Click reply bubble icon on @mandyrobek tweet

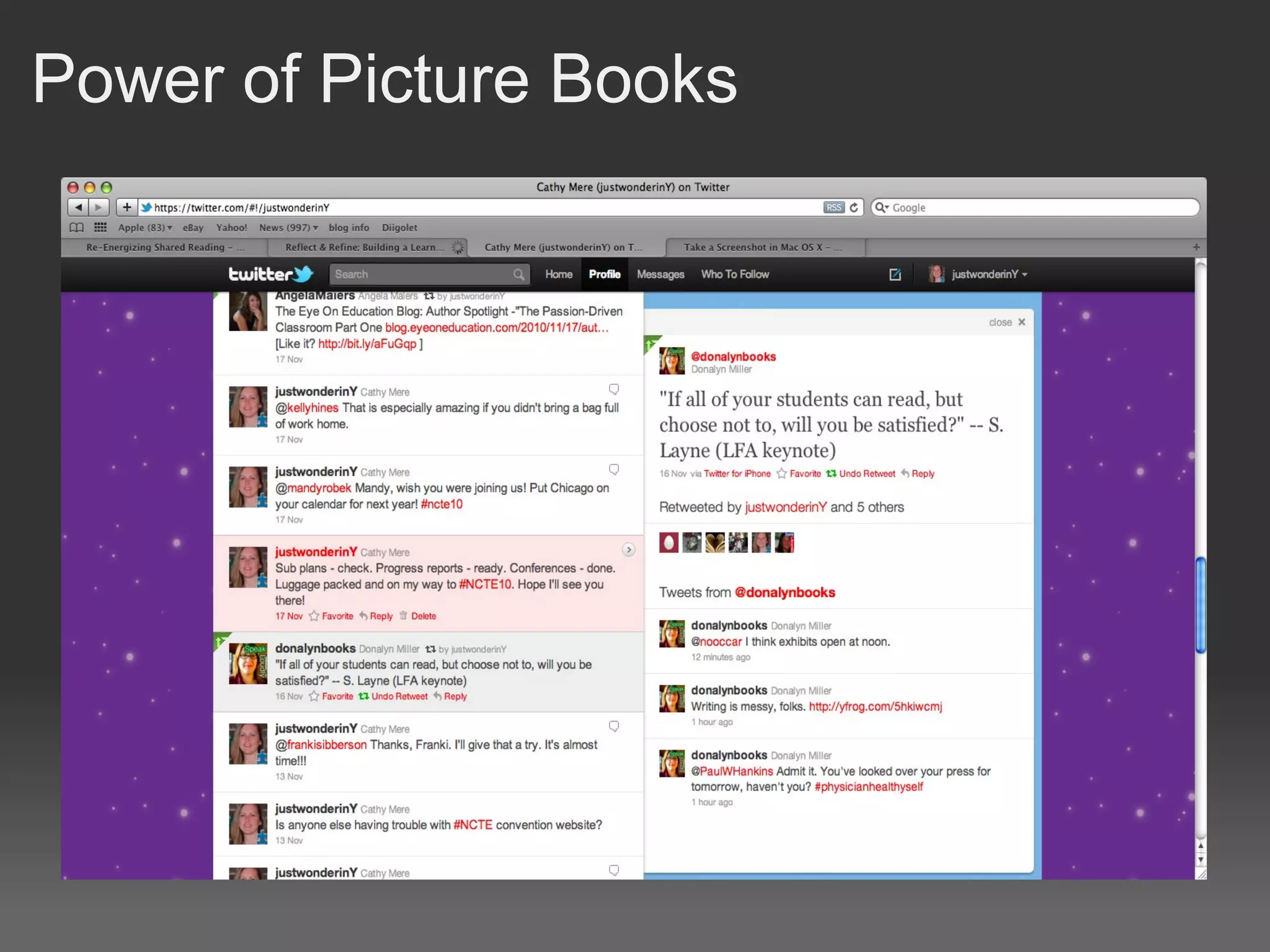click(x=614, y=469)
